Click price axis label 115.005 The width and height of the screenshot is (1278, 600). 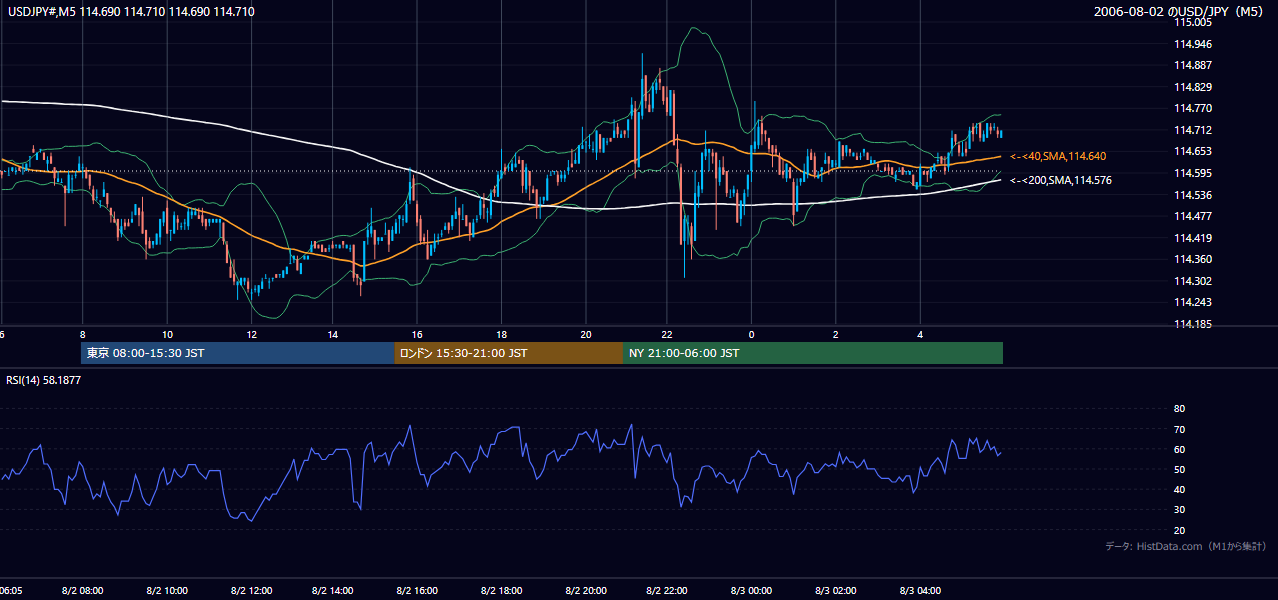click(1194, 22)
